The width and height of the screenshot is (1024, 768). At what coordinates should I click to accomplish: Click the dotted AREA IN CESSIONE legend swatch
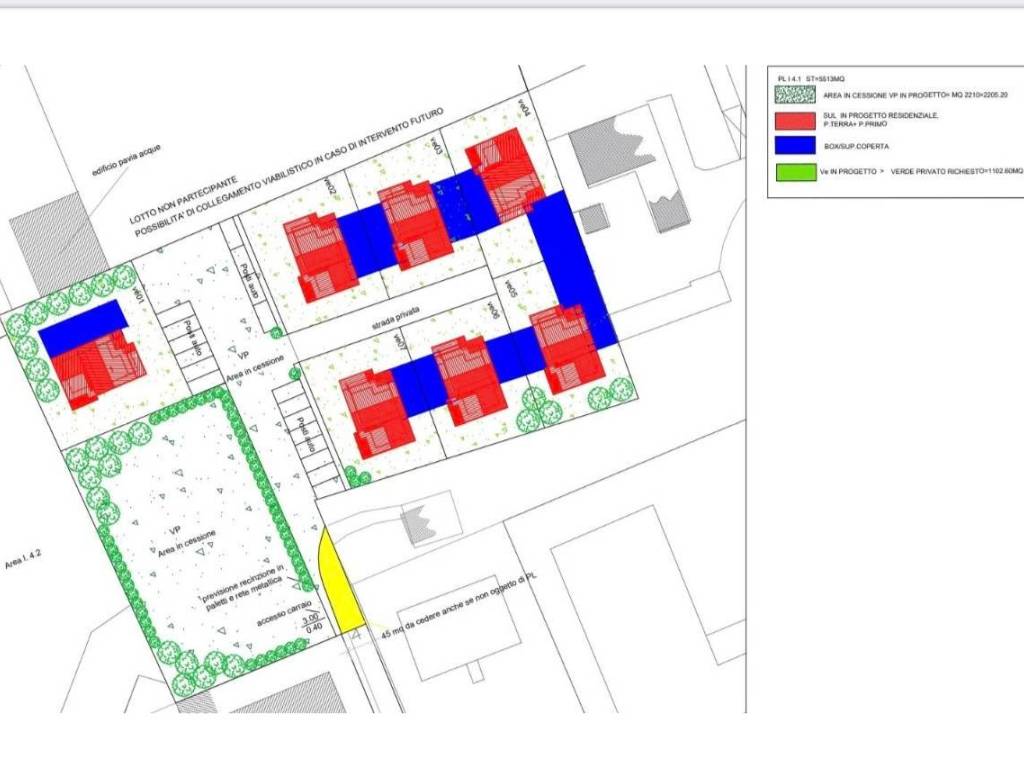pyautogui.click(x=794, y=95)
